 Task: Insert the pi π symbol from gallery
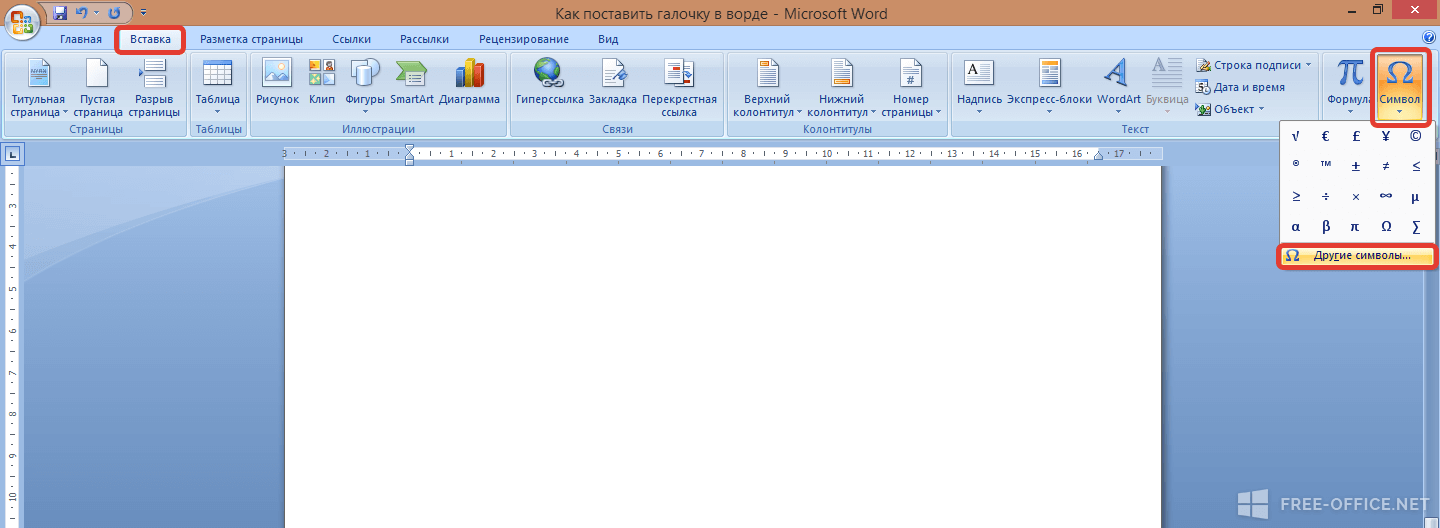(x=1356, y=227)
